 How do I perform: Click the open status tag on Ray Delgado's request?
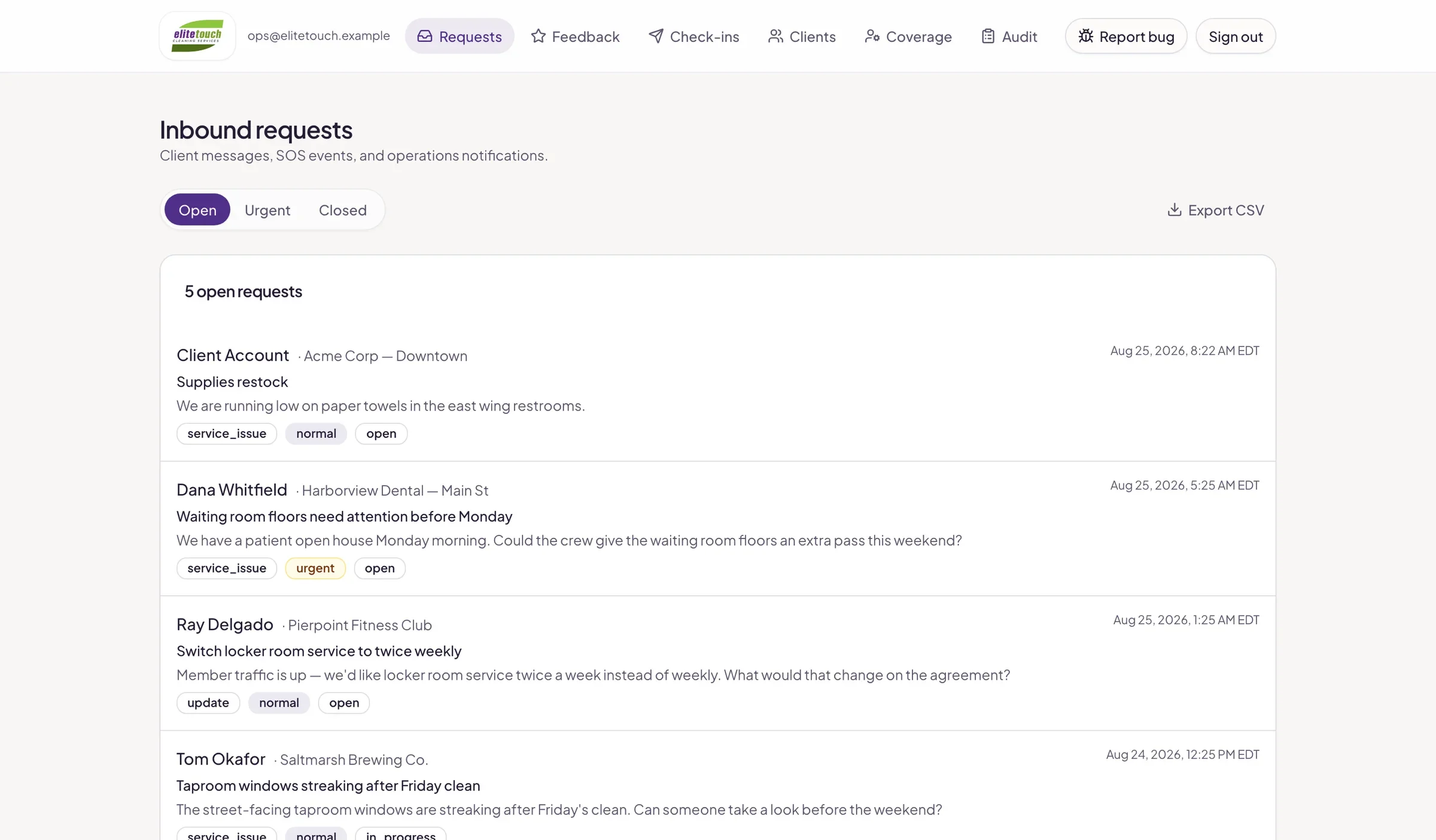344,703
